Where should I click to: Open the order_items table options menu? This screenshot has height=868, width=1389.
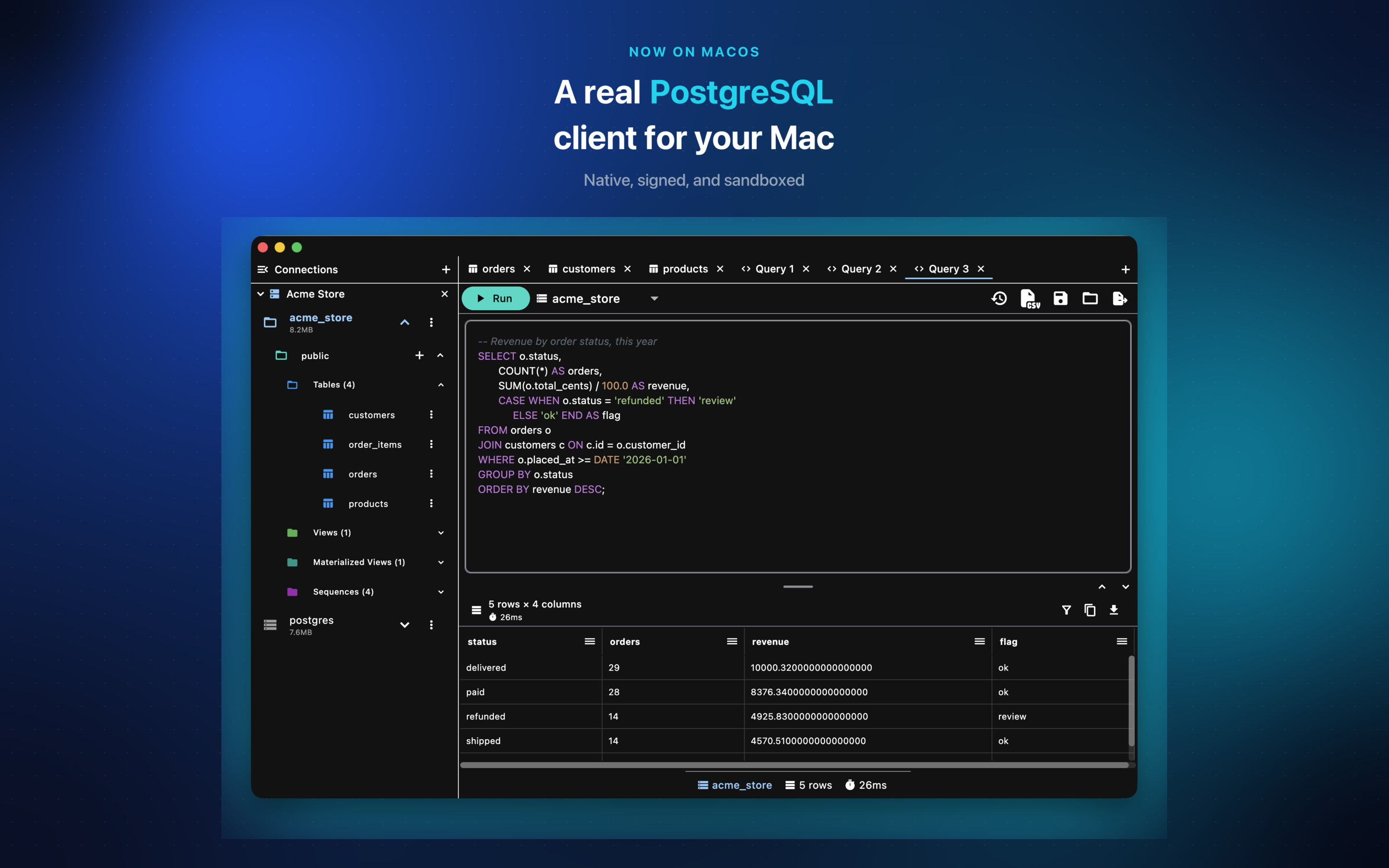point(432,444)
